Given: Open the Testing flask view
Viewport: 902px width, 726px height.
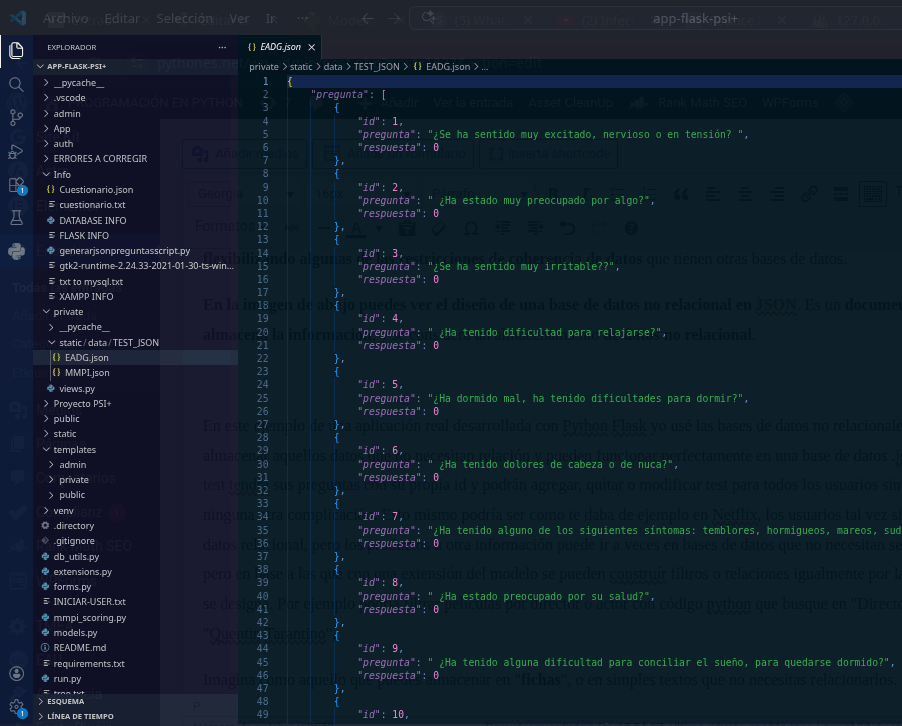Looking at the screenshot, I should coord(16,218).
